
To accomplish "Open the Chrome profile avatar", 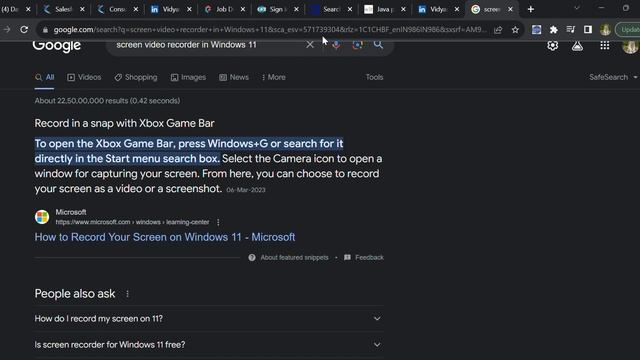I will (x=605, y=29).
